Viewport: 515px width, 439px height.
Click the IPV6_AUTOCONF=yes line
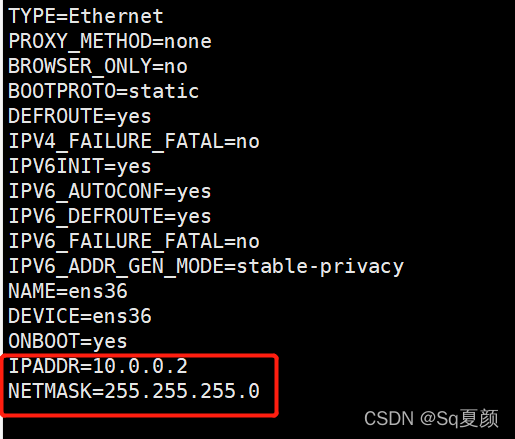(110, 191)
